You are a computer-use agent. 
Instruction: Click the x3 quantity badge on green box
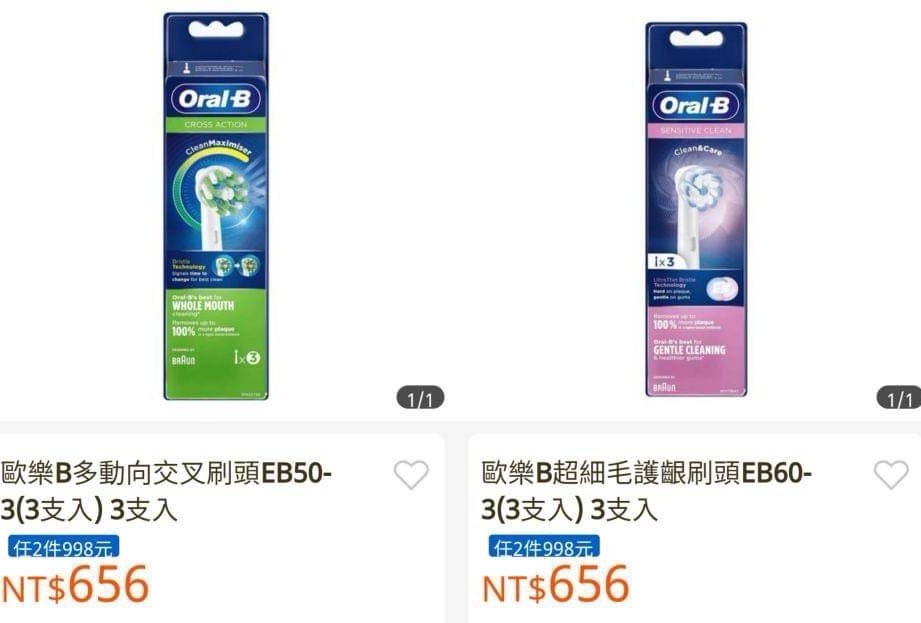coord(247,357)
